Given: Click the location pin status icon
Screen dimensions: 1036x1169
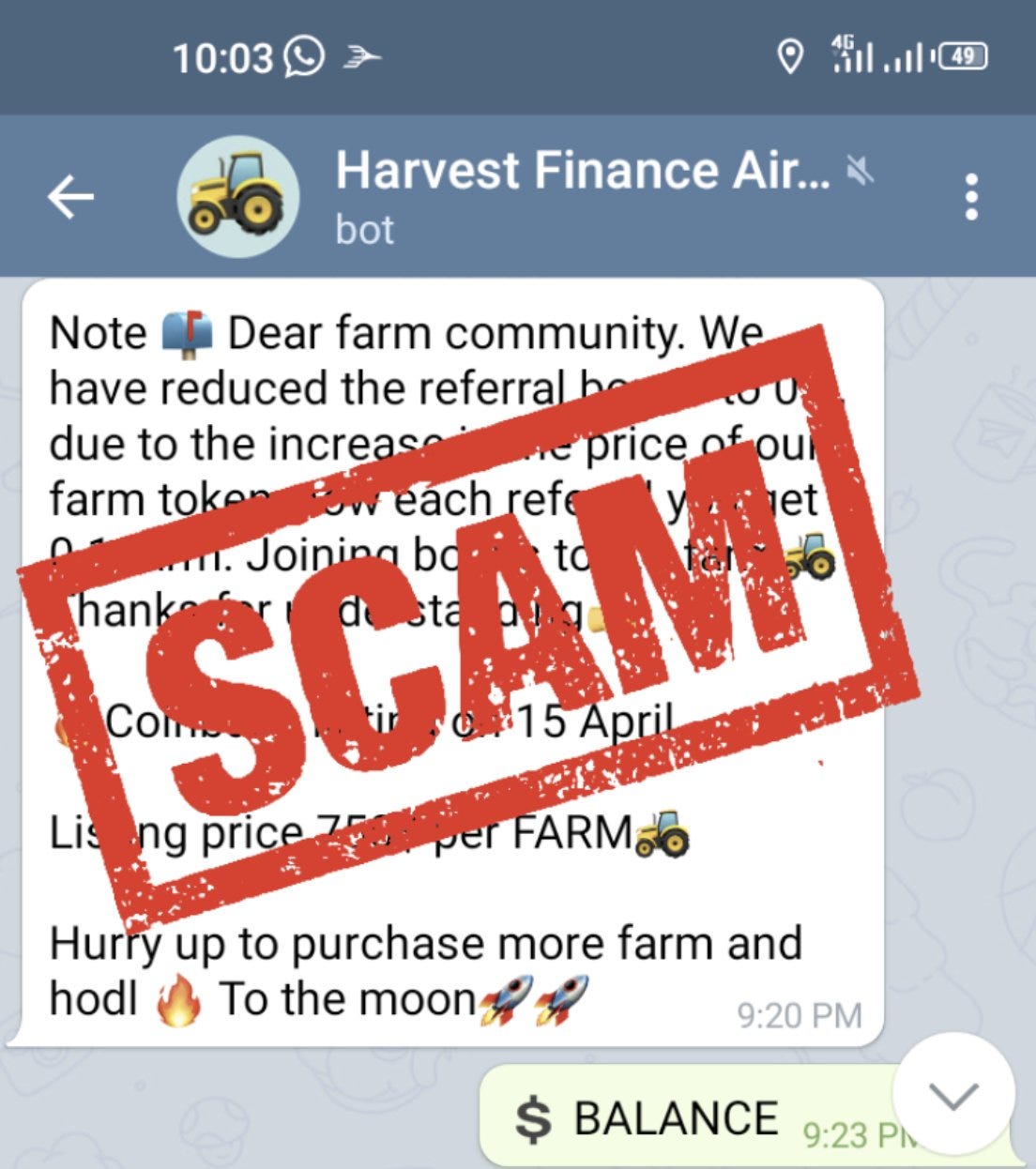Looking at the screenshot, I should 791,57.
